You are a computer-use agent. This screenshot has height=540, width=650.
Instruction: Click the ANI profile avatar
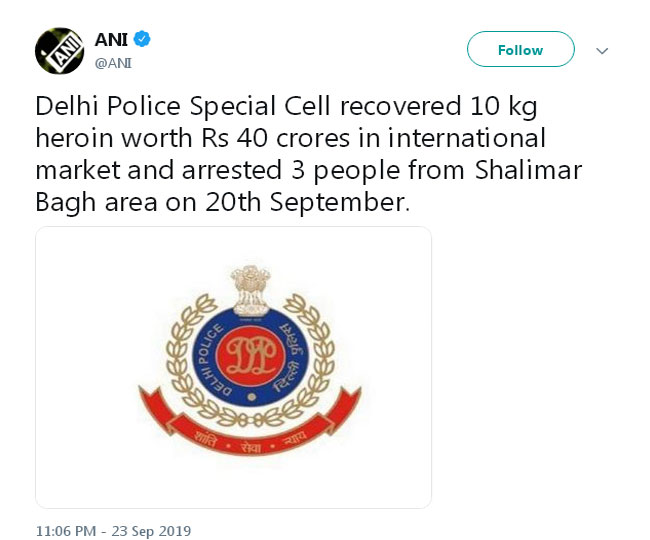[x=60, y=51]
